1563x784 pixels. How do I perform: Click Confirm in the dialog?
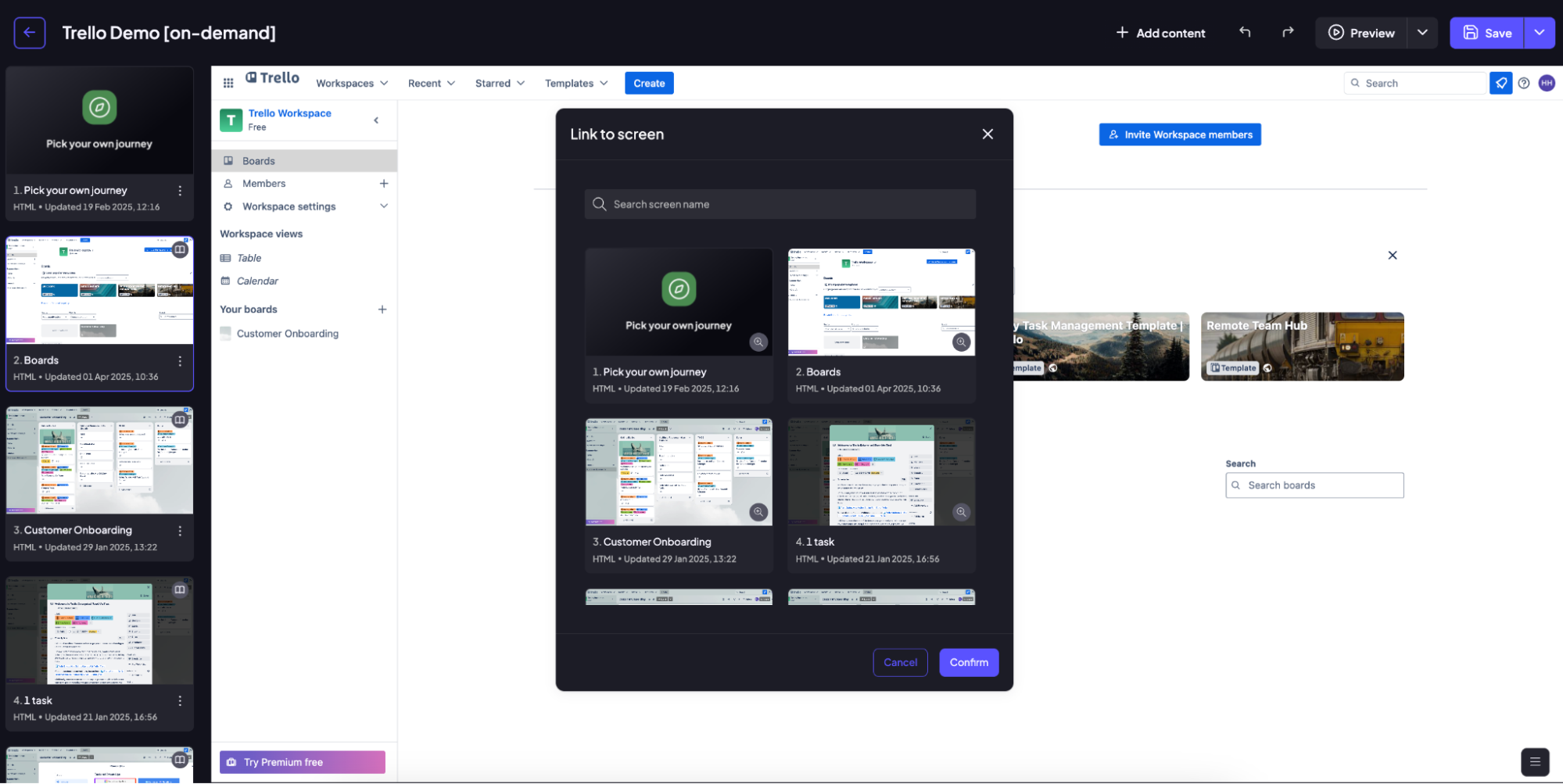tap(969, 663)
